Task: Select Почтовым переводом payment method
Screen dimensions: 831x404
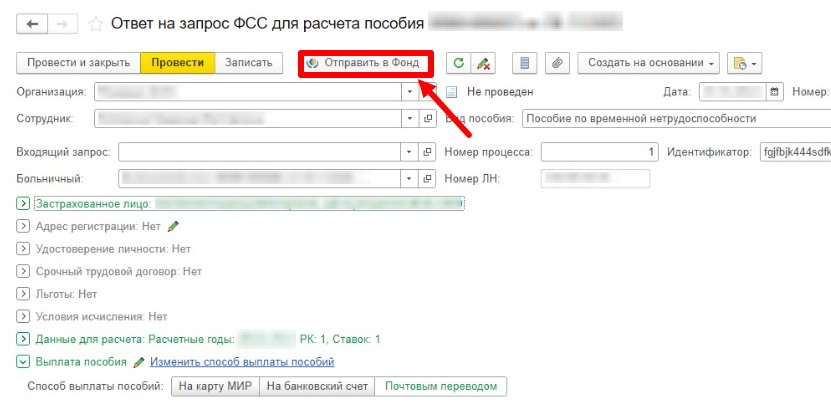Action: tap(441, 387)
